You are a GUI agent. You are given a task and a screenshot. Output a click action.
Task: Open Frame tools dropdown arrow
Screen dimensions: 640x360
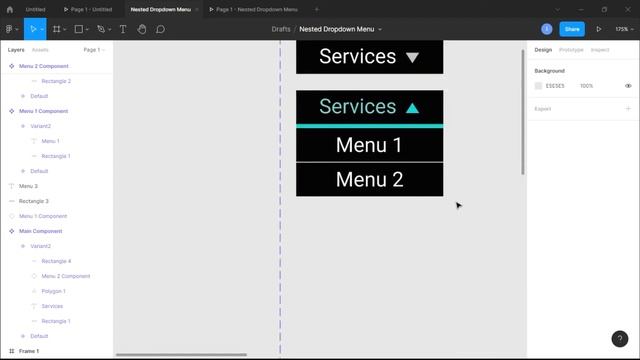(x=64, y=29)
